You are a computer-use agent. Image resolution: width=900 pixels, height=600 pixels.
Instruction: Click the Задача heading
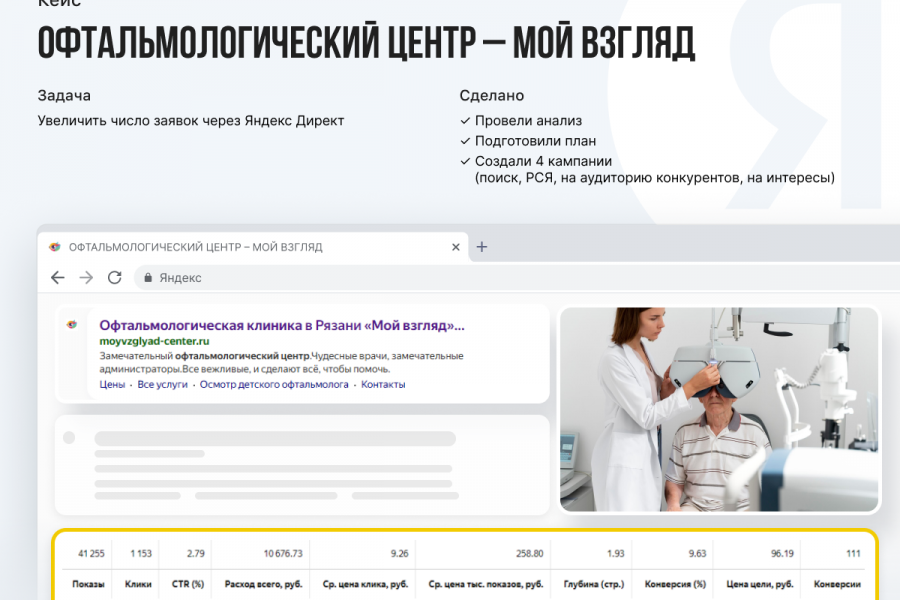[x=64, y=95]
